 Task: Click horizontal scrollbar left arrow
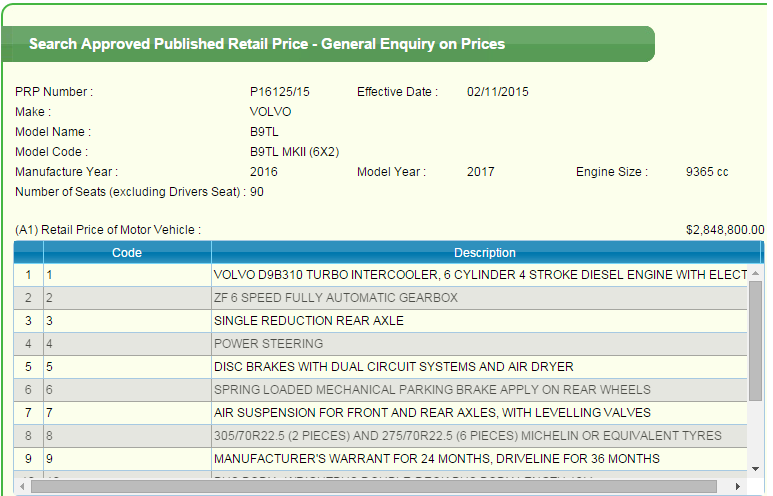point(24,486)
